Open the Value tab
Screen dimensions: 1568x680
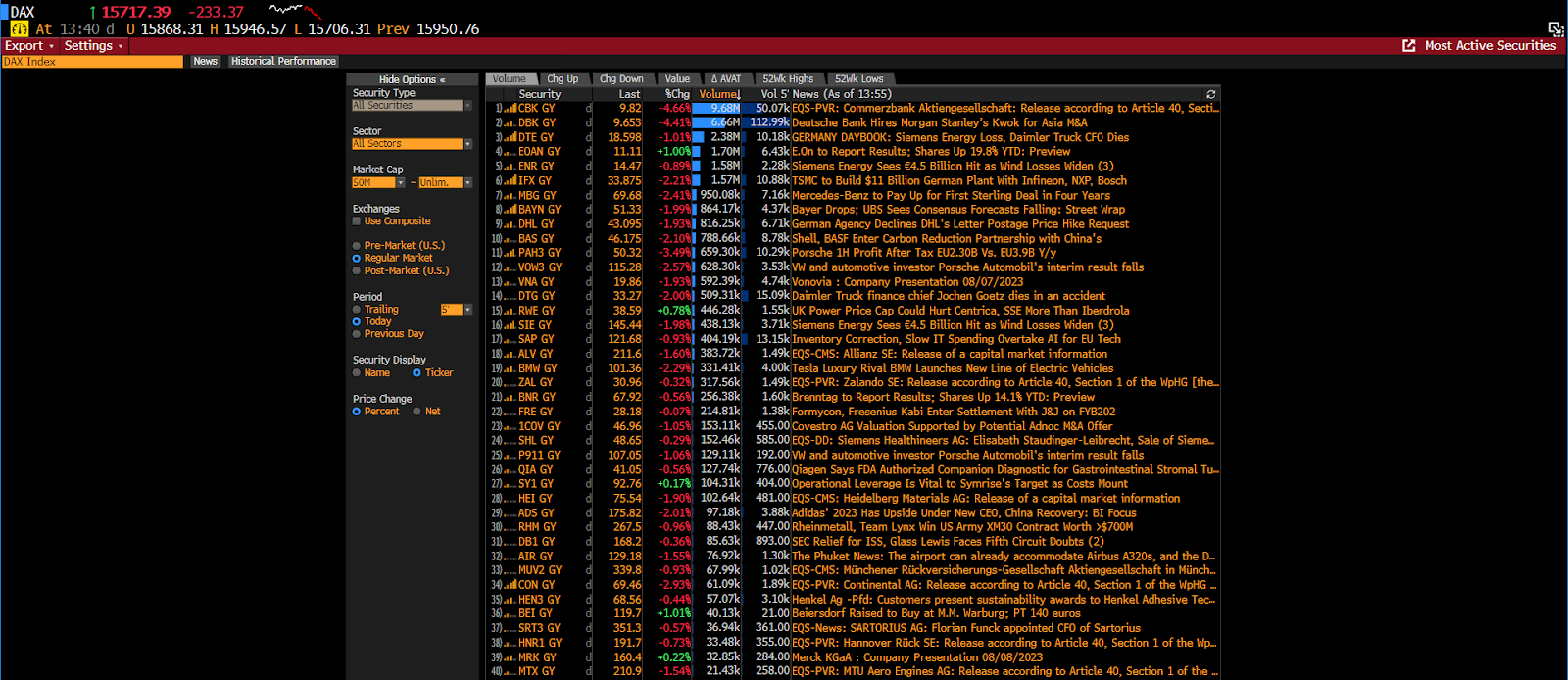677,79
